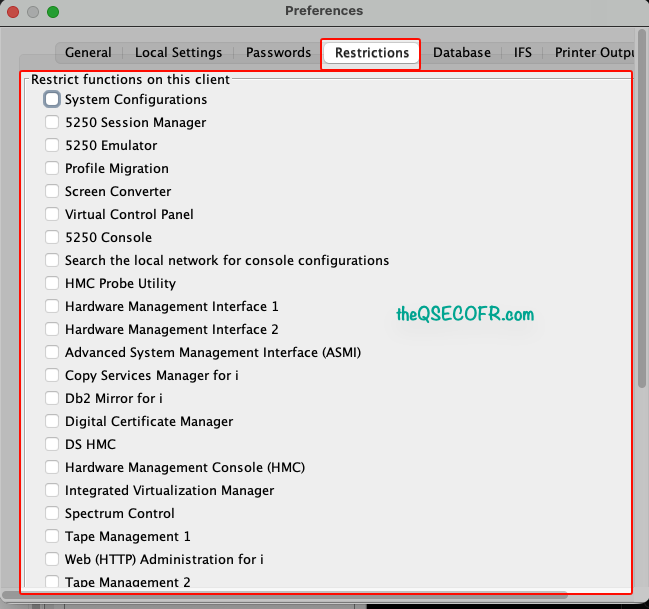
Task: Check the 5250 Session Manager box
Action: [x=52, y=122]
